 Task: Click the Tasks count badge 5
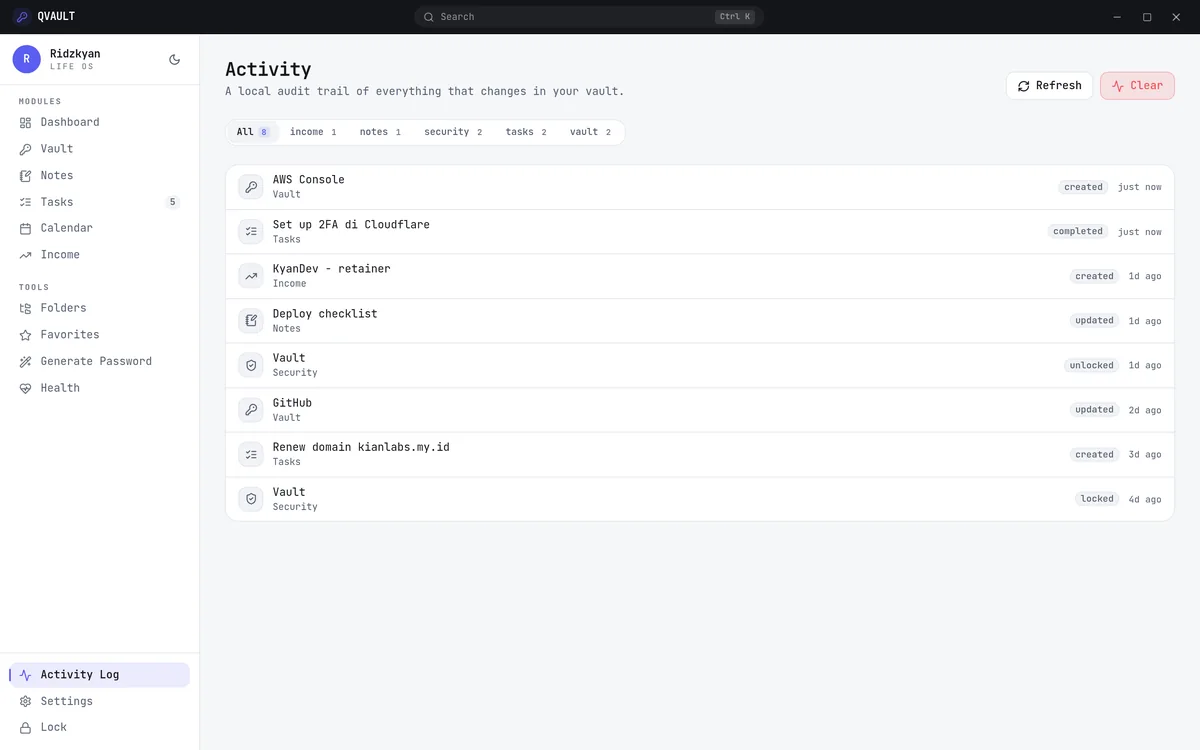(172, 202)
